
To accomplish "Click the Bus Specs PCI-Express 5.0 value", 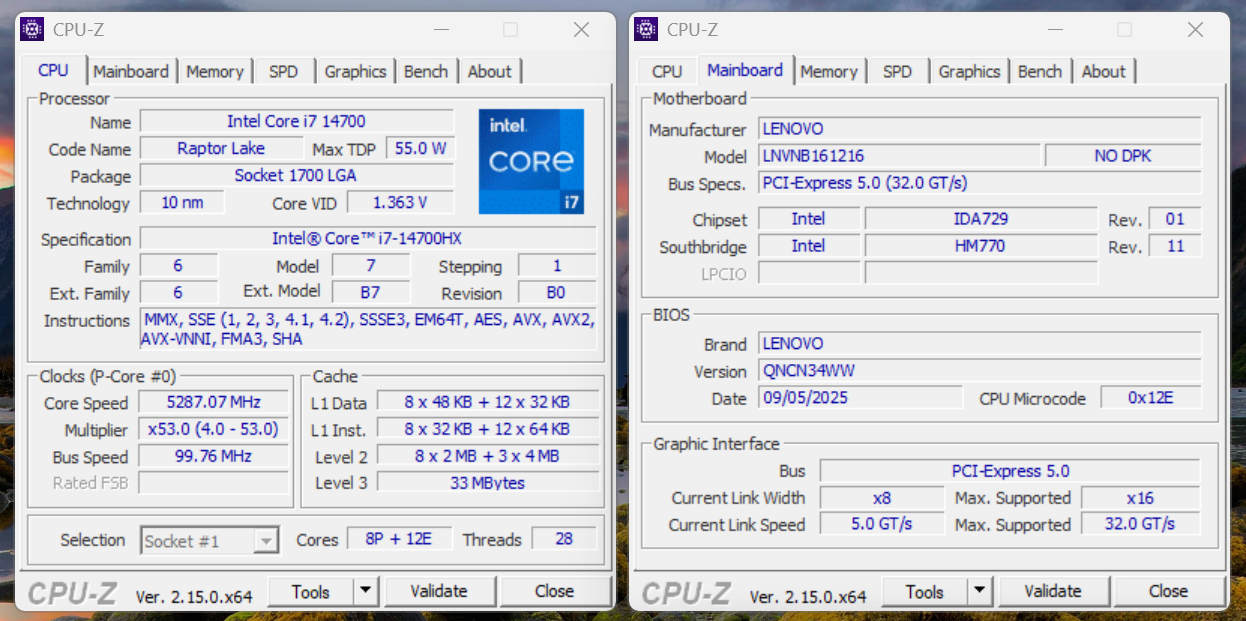I will pos(979,183).
